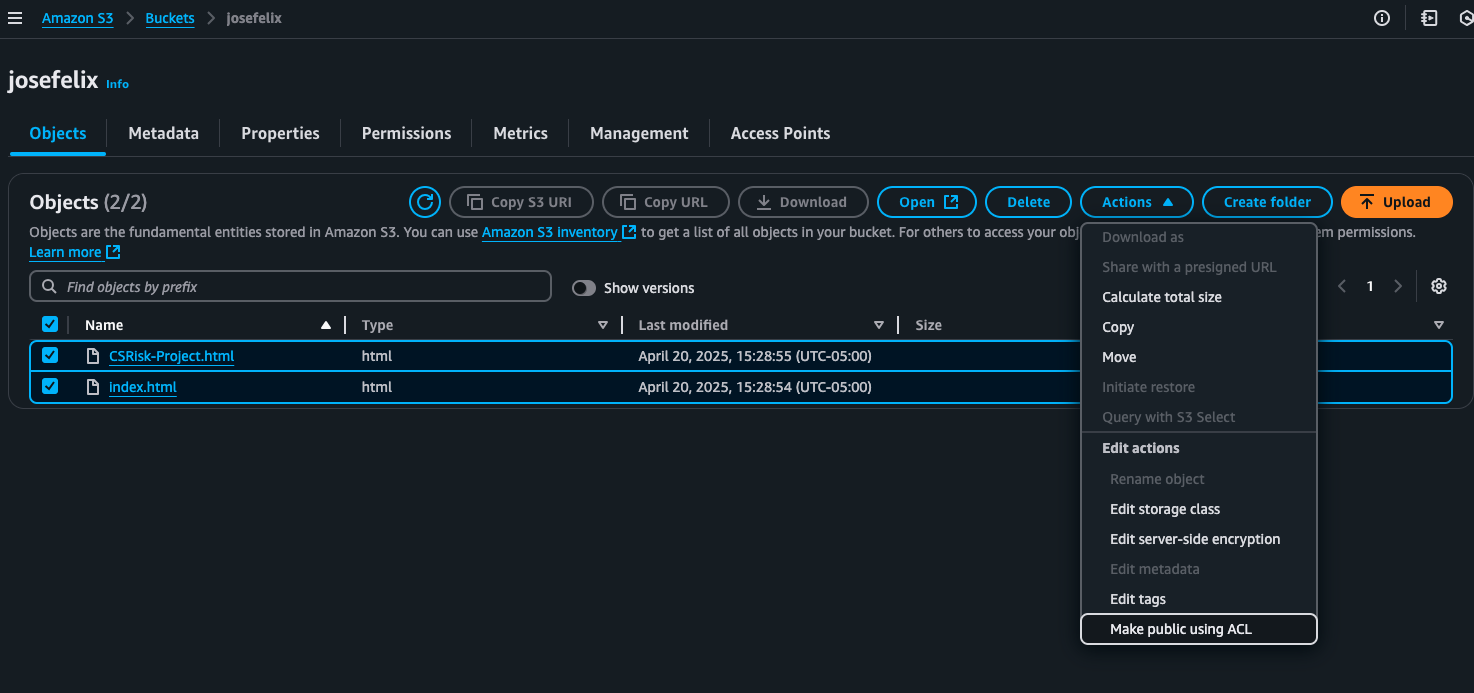Open the Amazon S3 breadcrumb link
The image size is (1474, 693).
pos(77,18)
